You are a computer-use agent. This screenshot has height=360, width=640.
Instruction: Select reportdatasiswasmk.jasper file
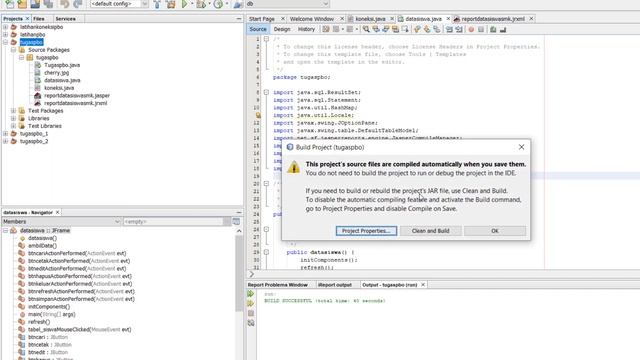pyautogui.click(x=77, y=96)
